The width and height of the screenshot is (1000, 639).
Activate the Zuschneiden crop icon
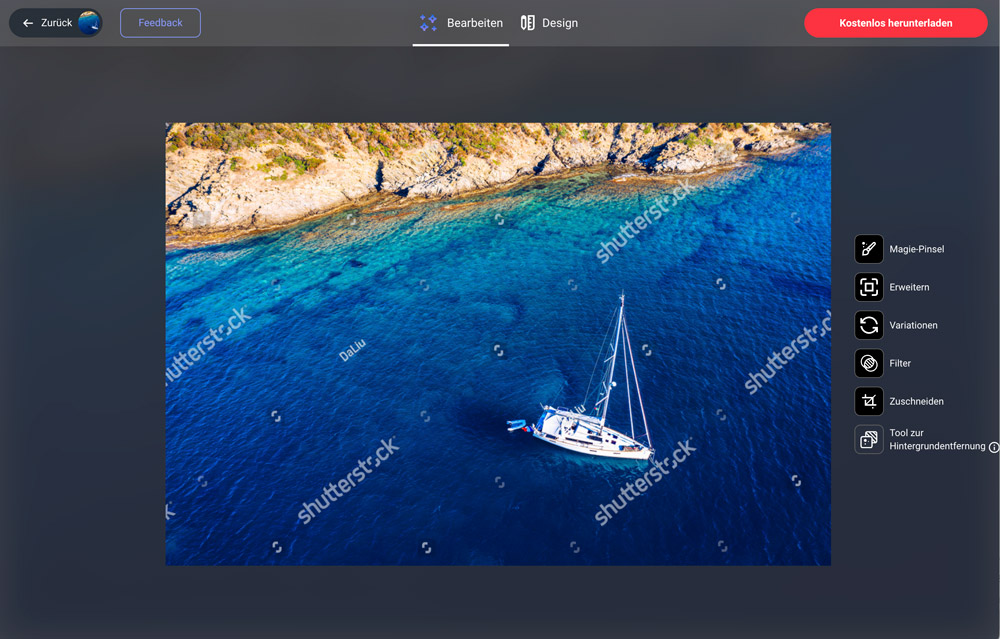coord(868,401)
